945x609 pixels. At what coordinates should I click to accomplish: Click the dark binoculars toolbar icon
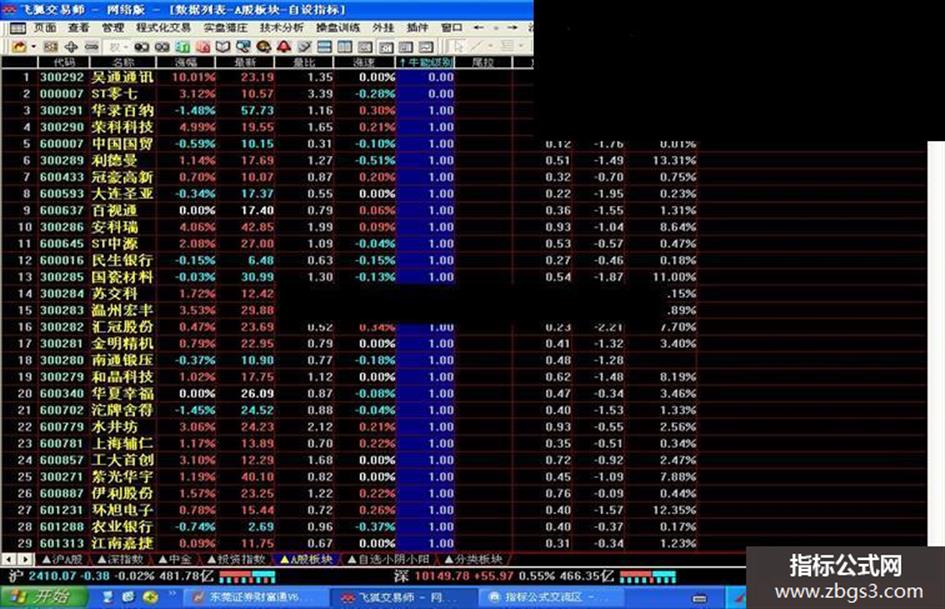pyautogui.click(x=142, y=46)
